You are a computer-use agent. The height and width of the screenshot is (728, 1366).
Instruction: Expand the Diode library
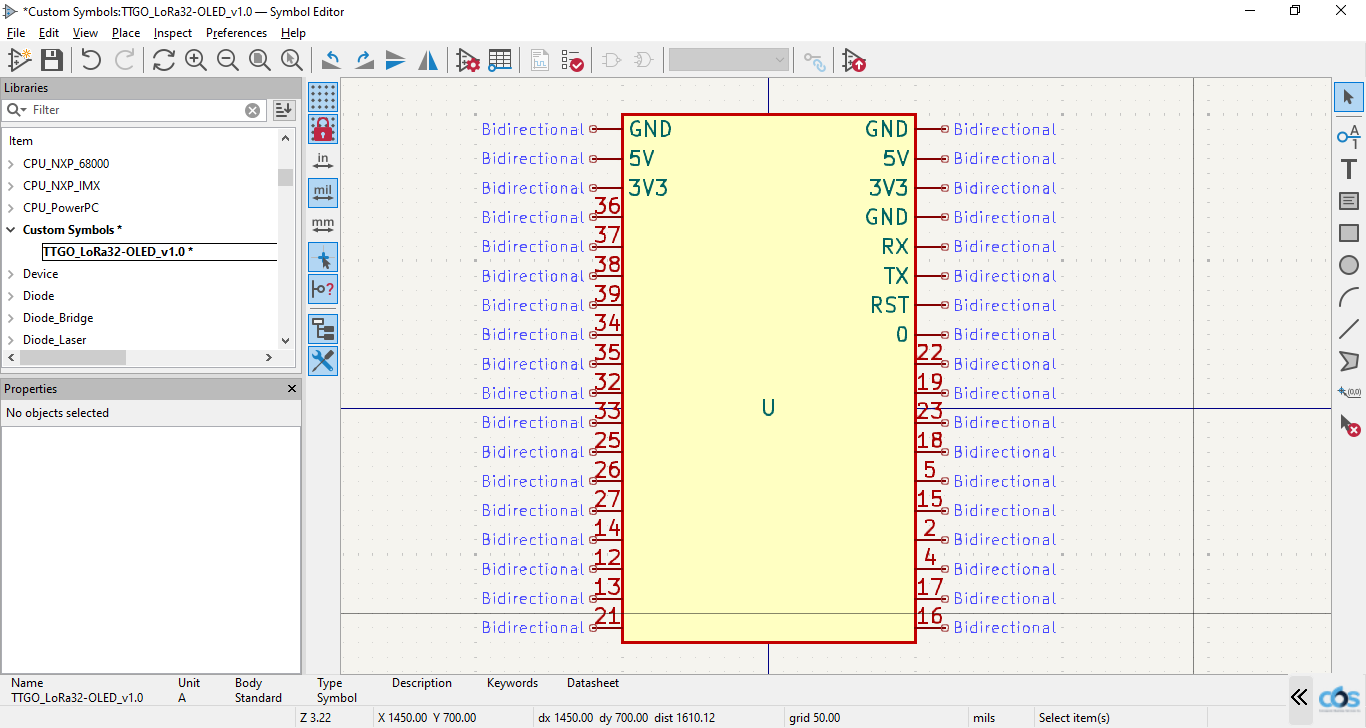click(x=11, y=296)
